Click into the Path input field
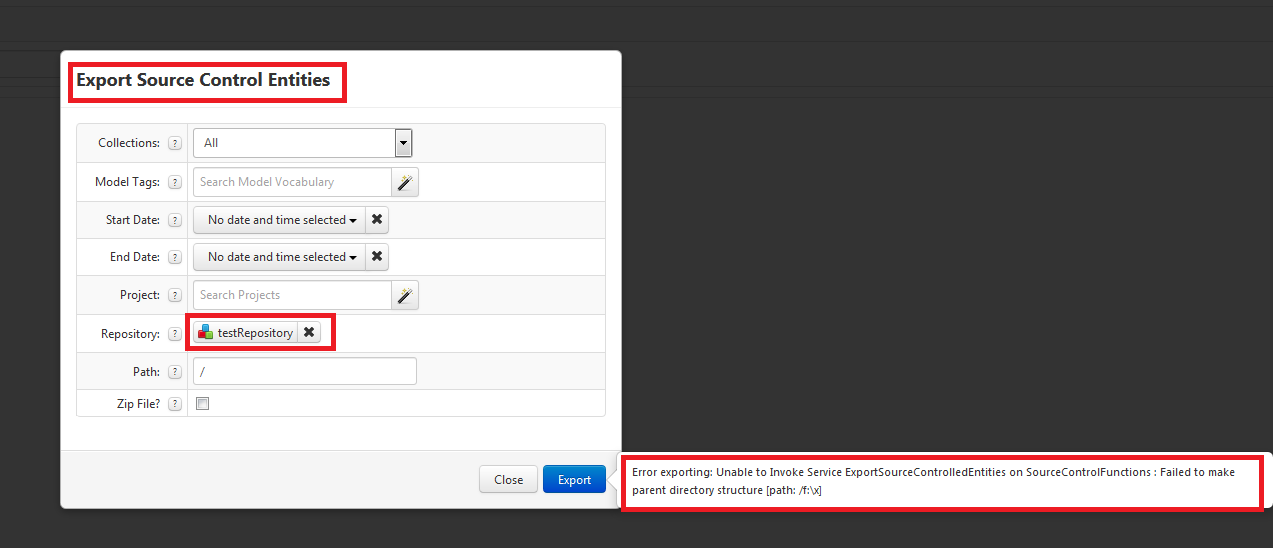This screenshot has height=548, width=1273. coord(305,371)
